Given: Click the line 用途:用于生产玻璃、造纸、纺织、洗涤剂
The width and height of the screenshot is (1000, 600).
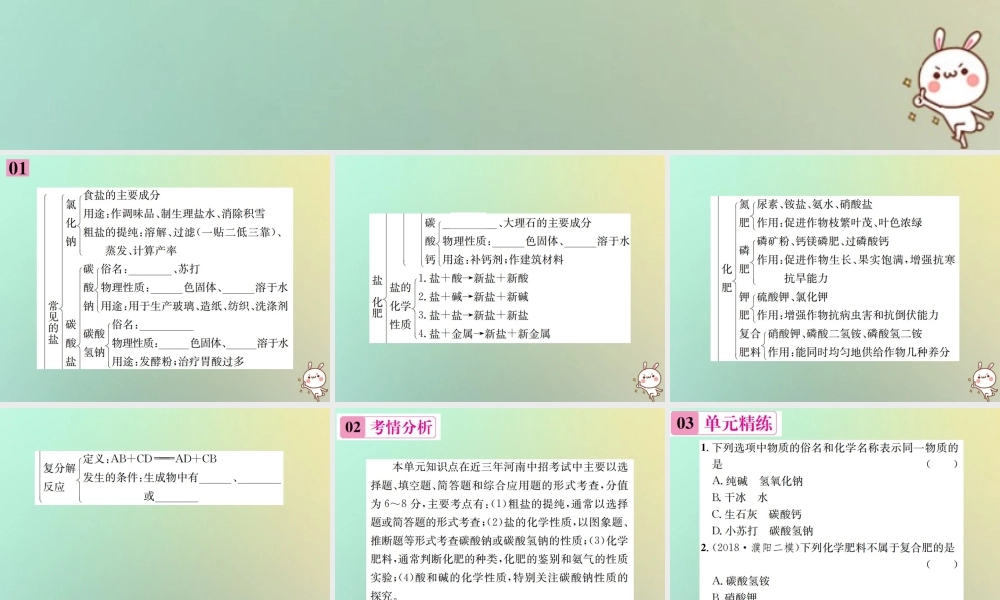Looking at the screenshot, I should coord(194,306).
